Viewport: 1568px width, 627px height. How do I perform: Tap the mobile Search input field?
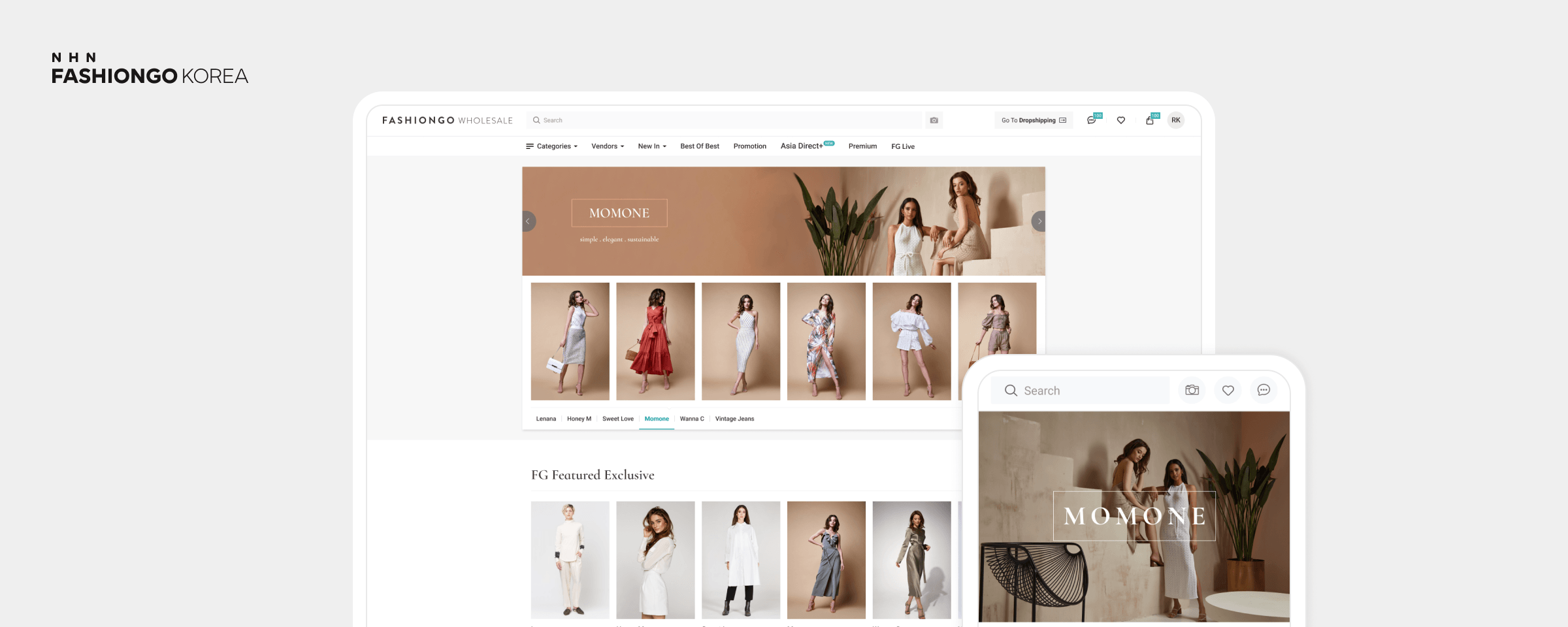tap(1080, 391)
